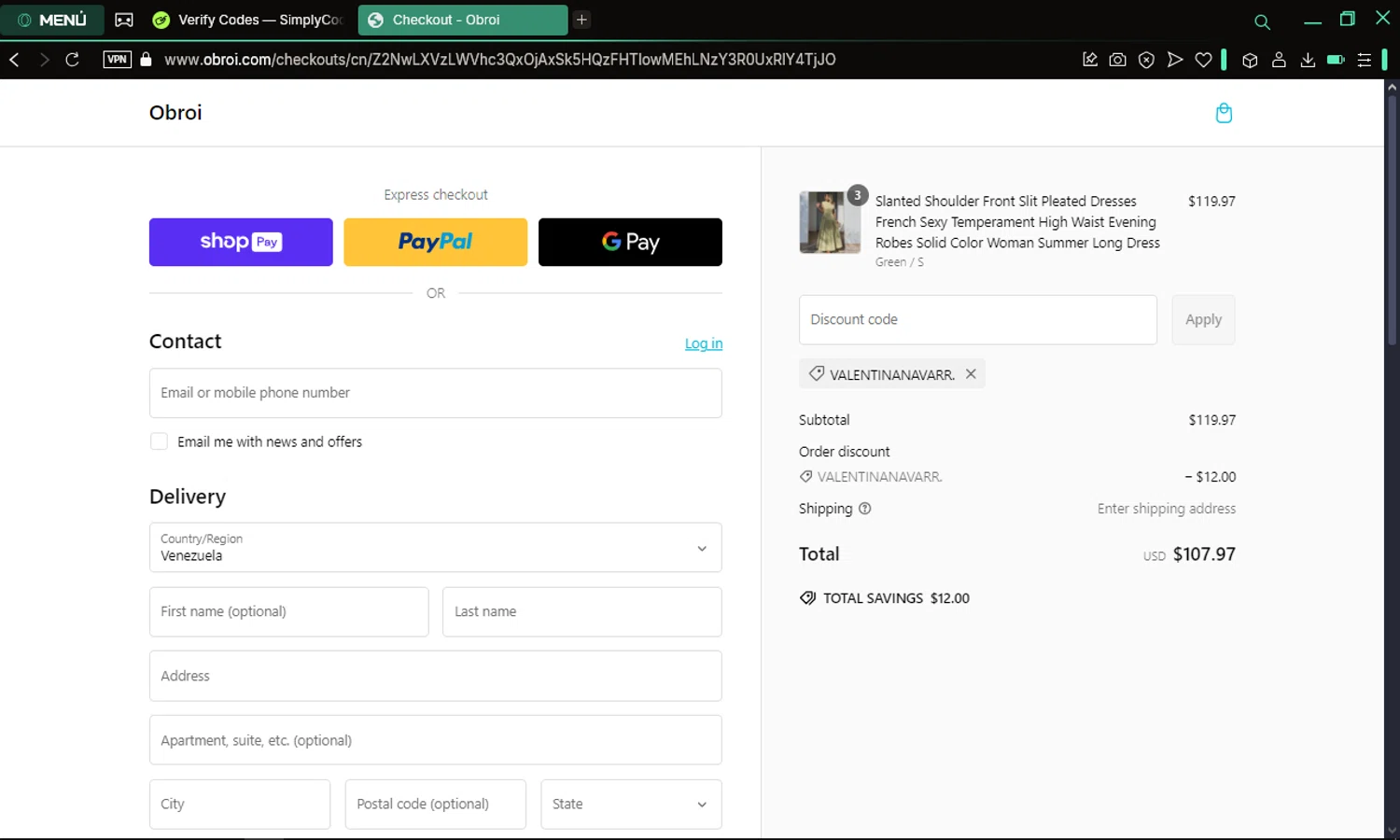The image size is (1400, 840).
Task: Remove VALENTINANAVARR discount code with X
Action: point(971,373)
